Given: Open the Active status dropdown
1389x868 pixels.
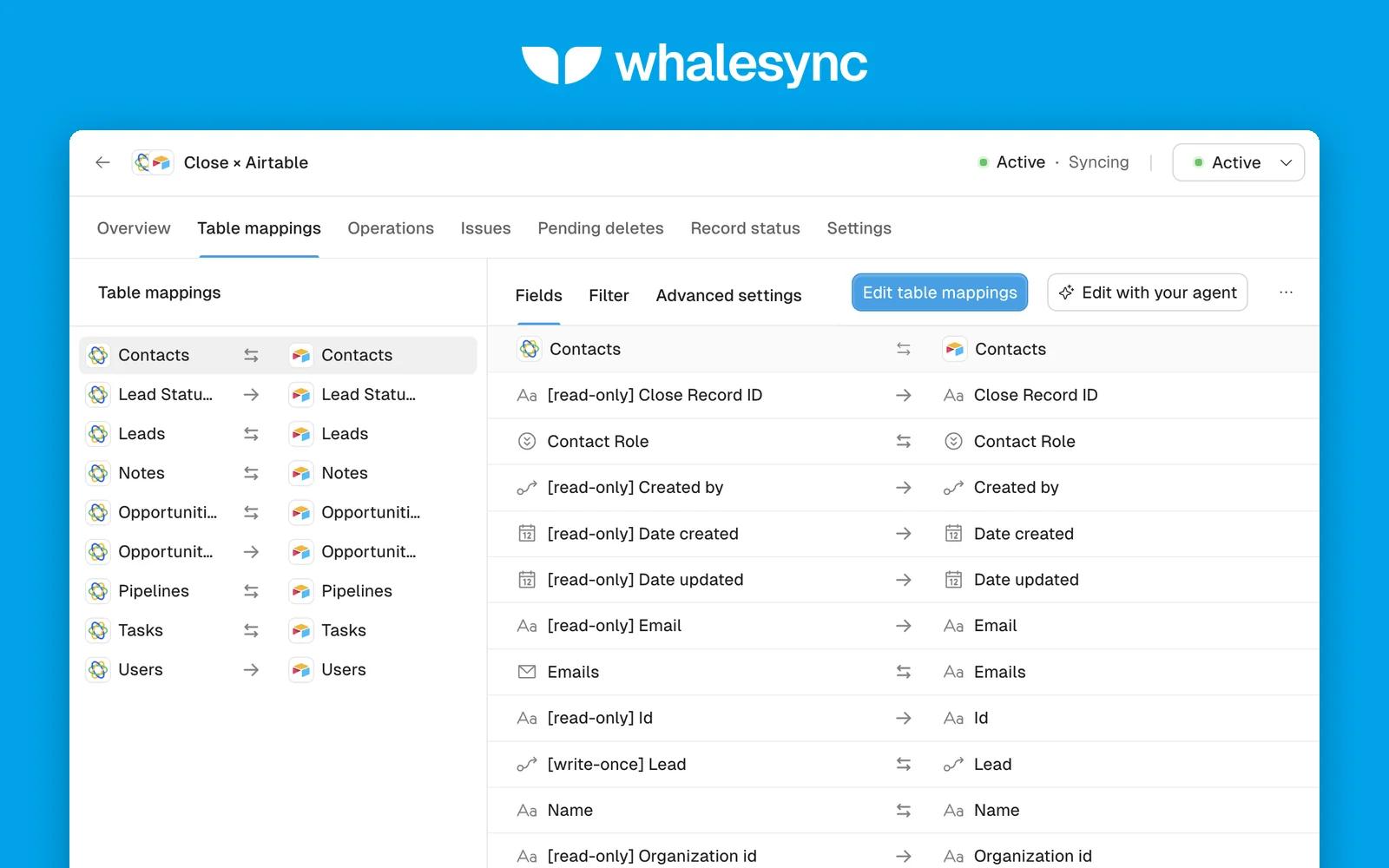Looking at the screenshot, I should click(1238, 162).
